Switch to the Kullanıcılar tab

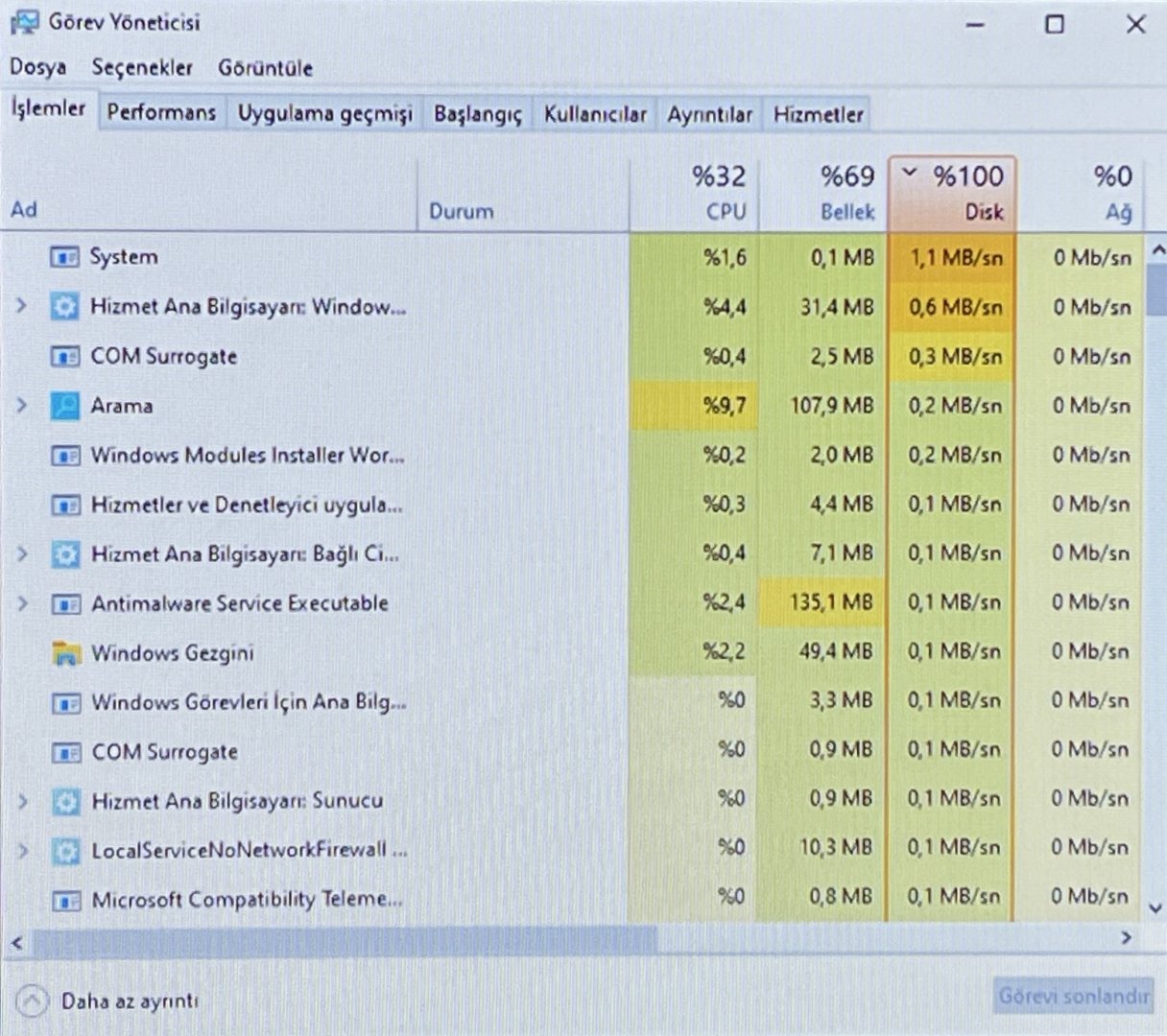595,114
